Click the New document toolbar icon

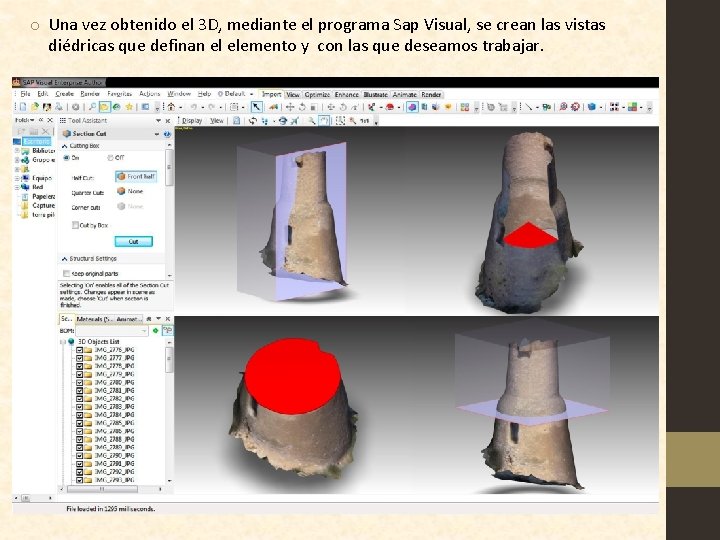coord(22,107)
